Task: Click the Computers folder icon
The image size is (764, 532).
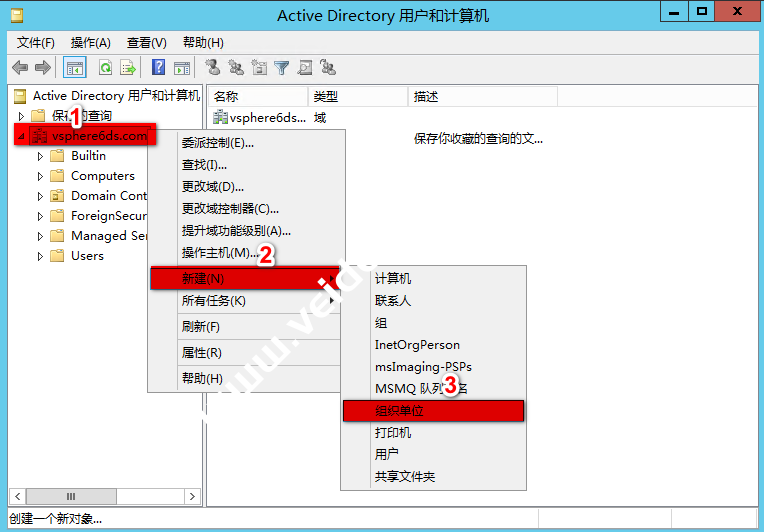Action: click(x=57, y=176)
